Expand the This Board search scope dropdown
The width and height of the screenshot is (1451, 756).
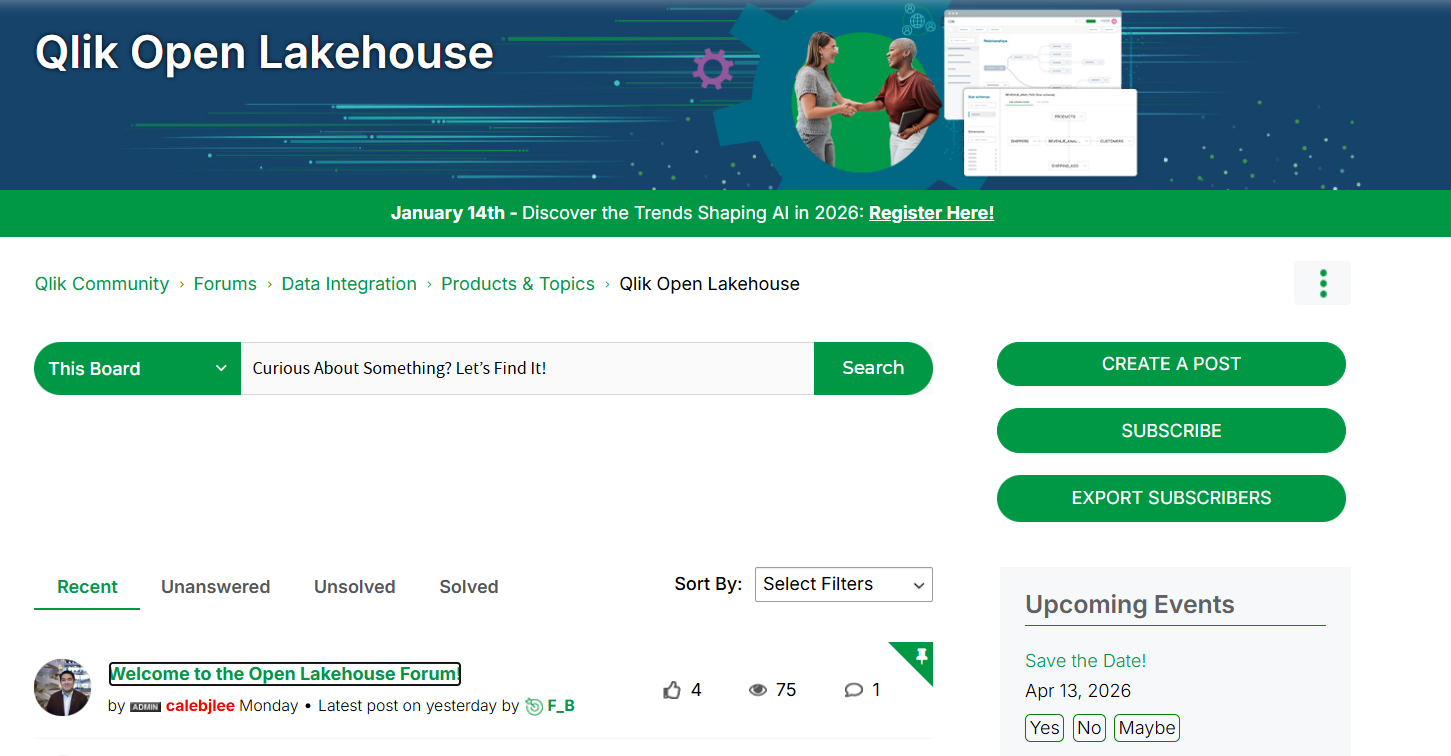137,368
